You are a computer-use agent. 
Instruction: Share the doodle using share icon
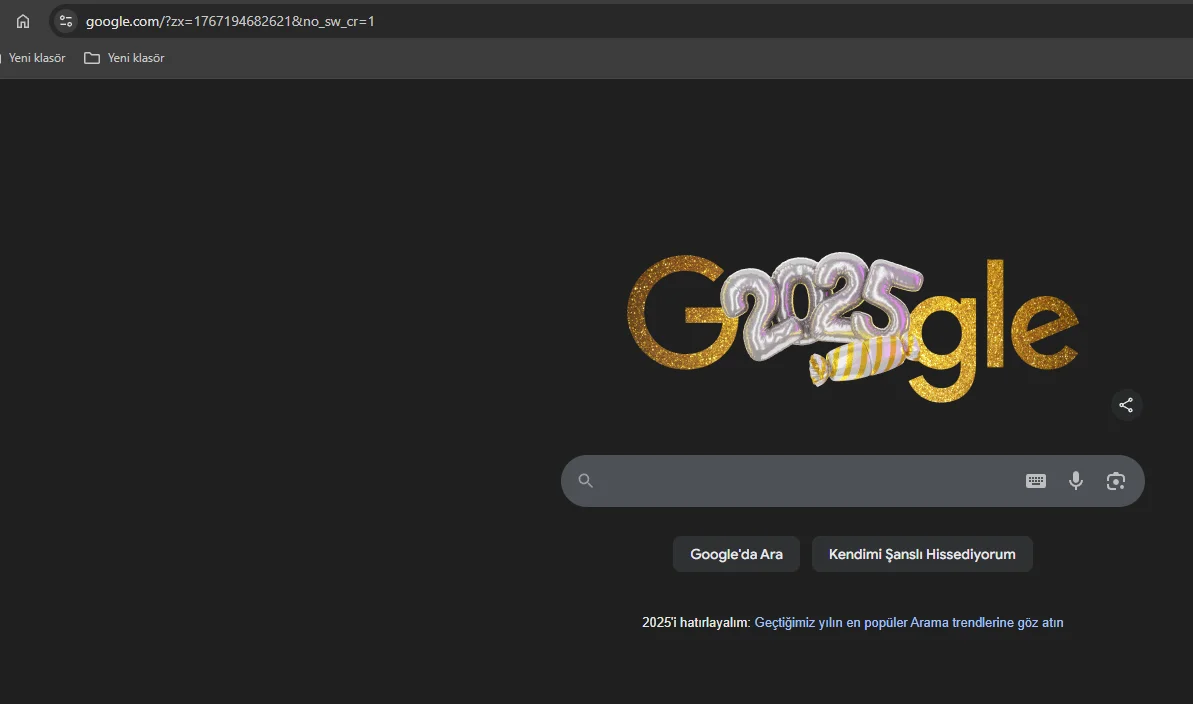pos(1126,405)
